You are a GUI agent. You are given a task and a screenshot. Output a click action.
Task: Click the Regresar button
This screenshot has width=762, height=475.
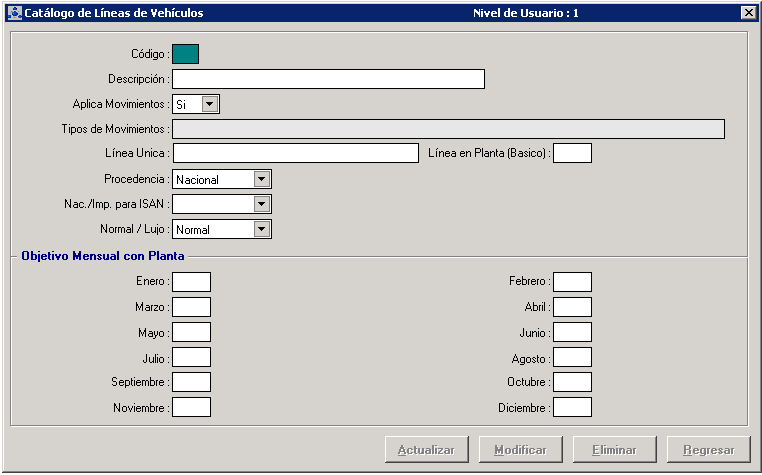point(708,450)
